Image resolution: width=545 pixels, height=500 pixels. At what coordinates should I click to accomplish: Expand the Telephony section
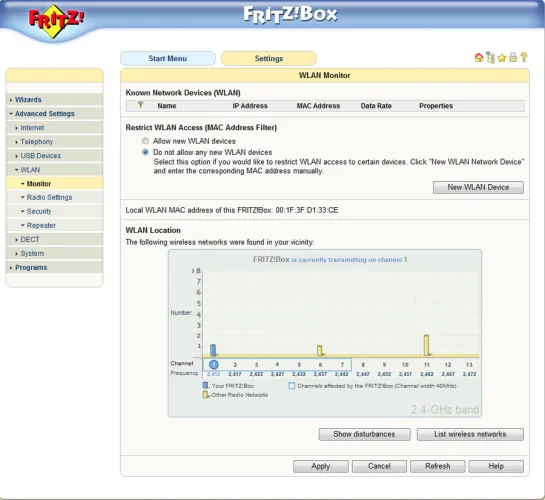(x=54, y=142)
